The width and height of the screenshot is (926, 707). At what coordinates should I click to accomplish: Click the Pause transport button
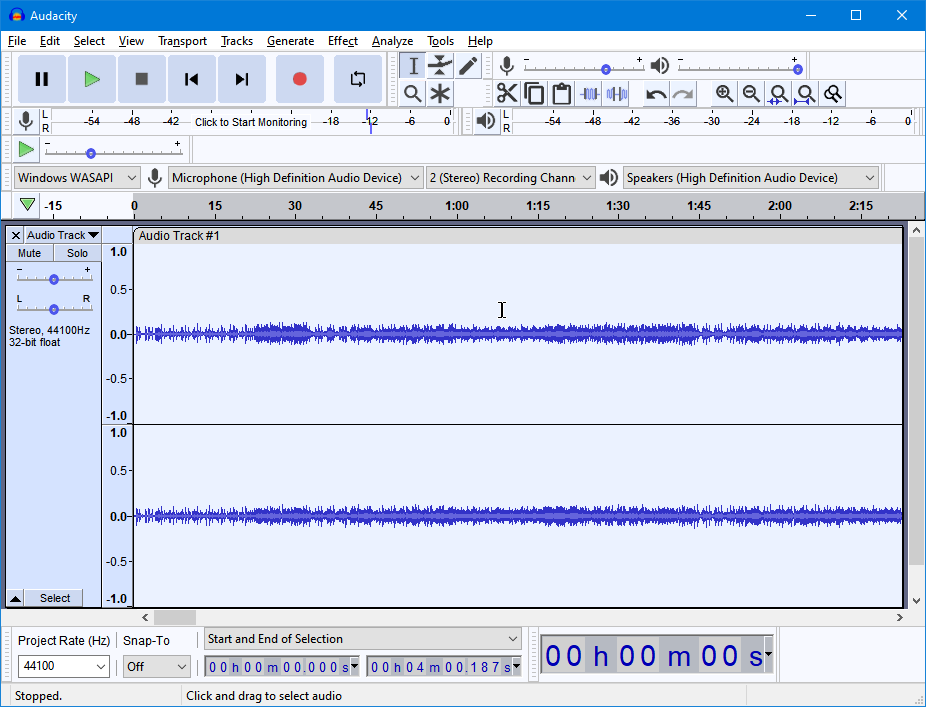[41, 79]
